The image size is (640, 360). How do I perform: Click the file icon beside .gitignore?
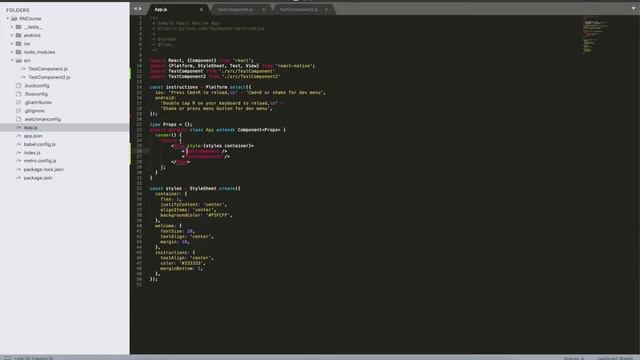(x=18, y=111)
